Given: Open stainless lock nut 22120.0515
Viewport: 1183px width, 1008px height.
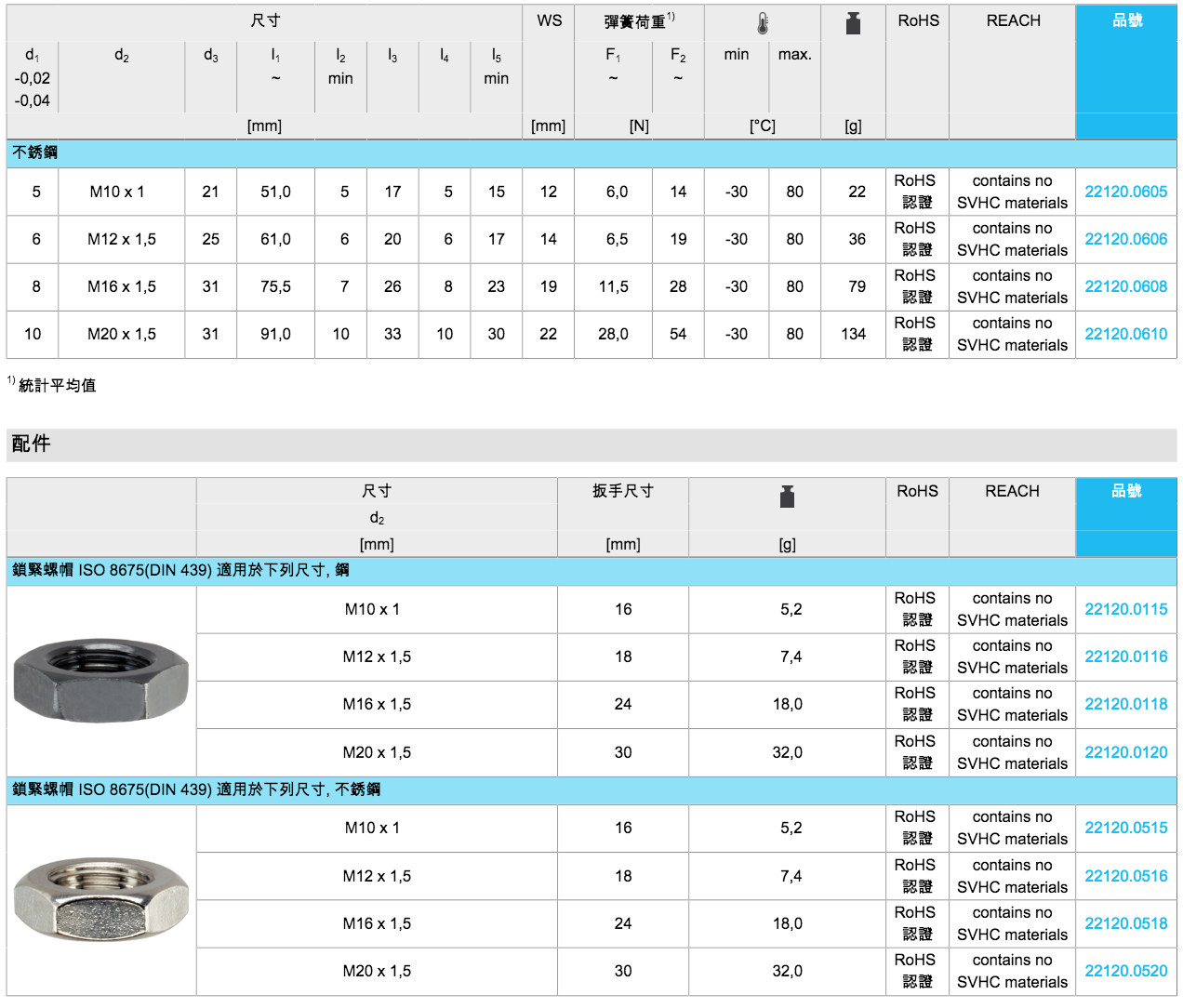Looking at the screenshot, I should tap(1125, 828).
